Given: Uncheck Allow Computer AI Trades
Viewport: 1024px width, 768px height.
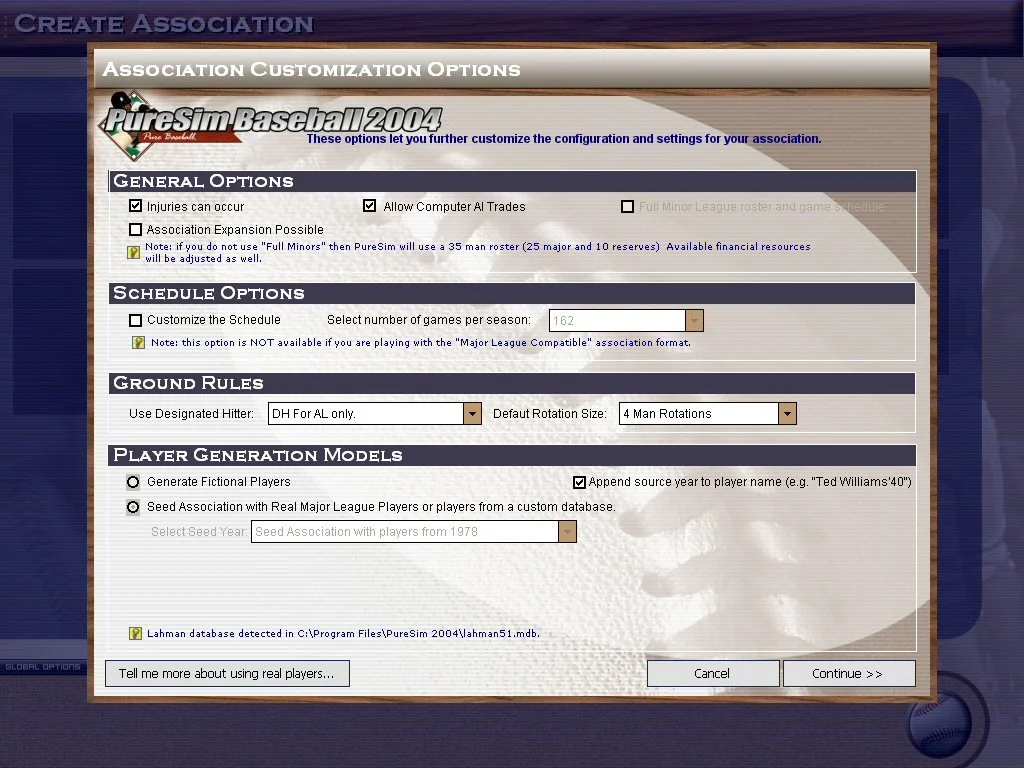Looking at the screenshot, I should [x=370, y=206].
